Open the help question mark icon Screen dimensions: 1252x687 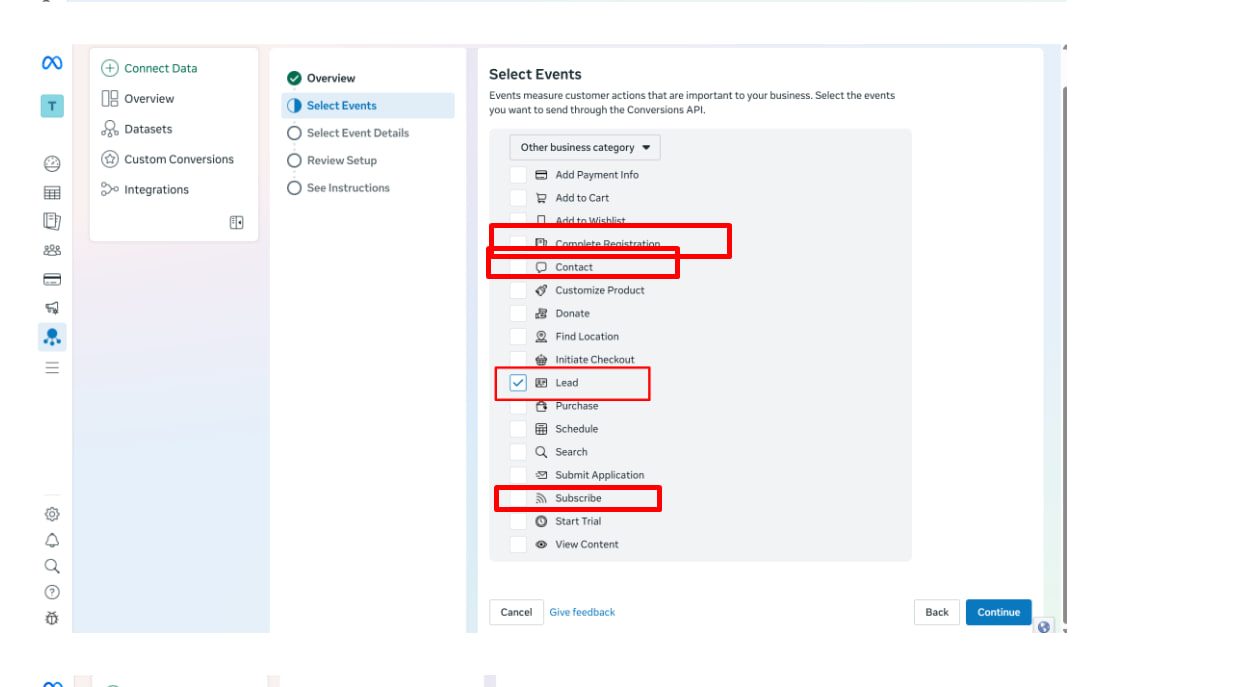pos(52,592)
